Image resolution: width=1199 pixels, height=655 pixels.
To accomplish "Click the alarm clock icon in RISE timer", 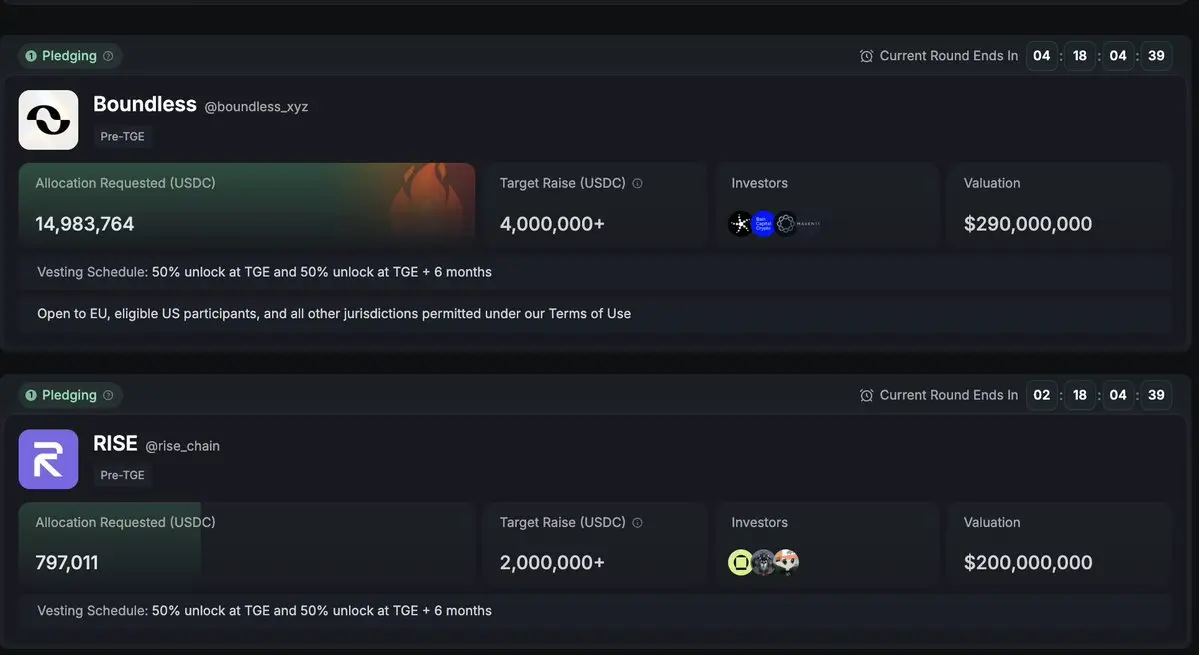I will pos(866,395).
